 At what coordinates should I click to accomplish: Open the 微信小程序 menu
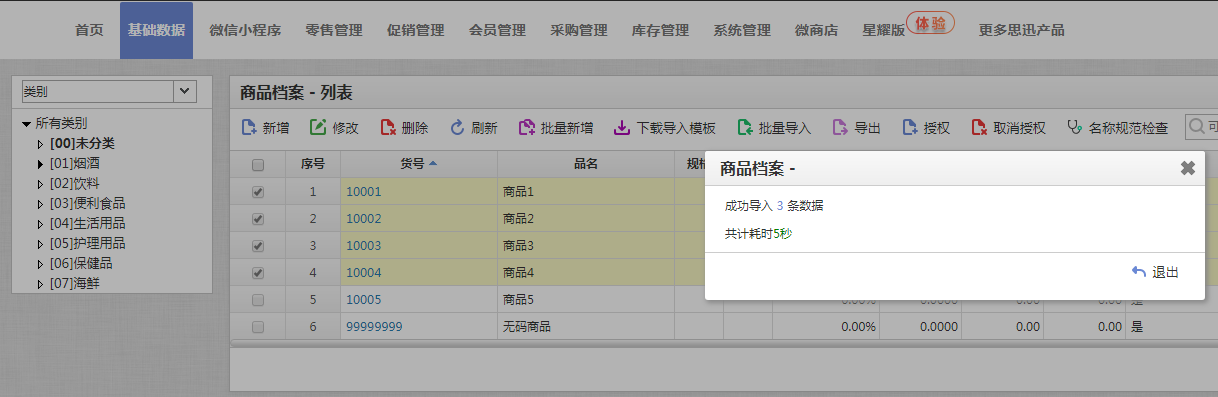point(245,30)
